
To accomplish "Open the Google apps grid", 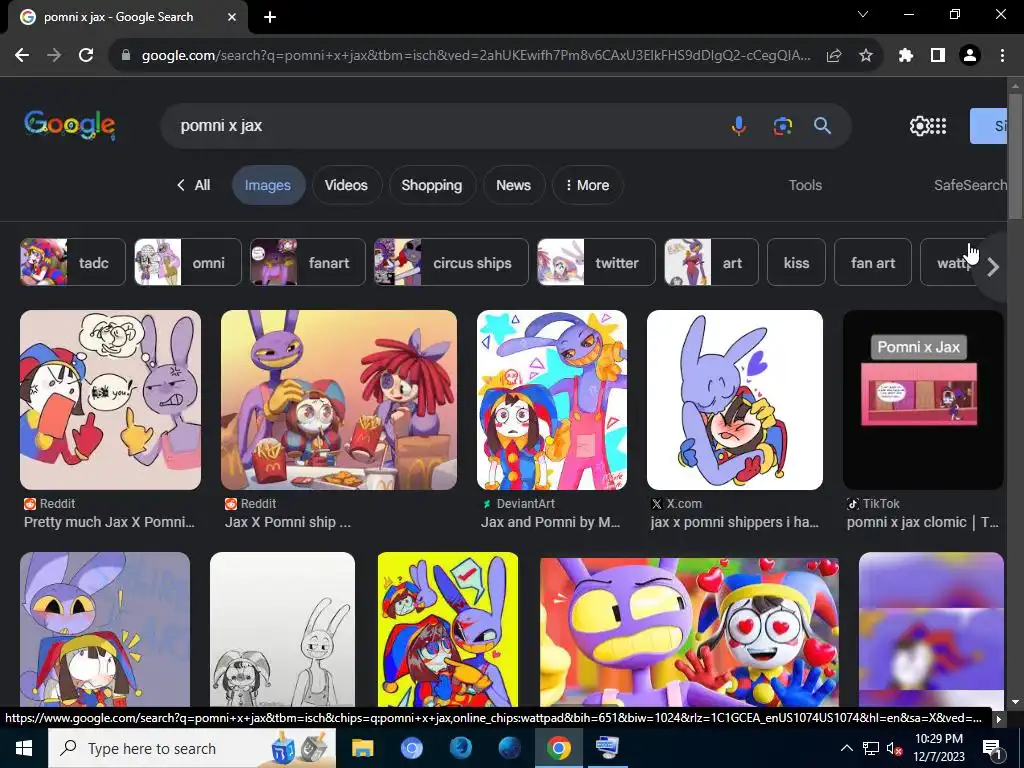I will point(938,126).
